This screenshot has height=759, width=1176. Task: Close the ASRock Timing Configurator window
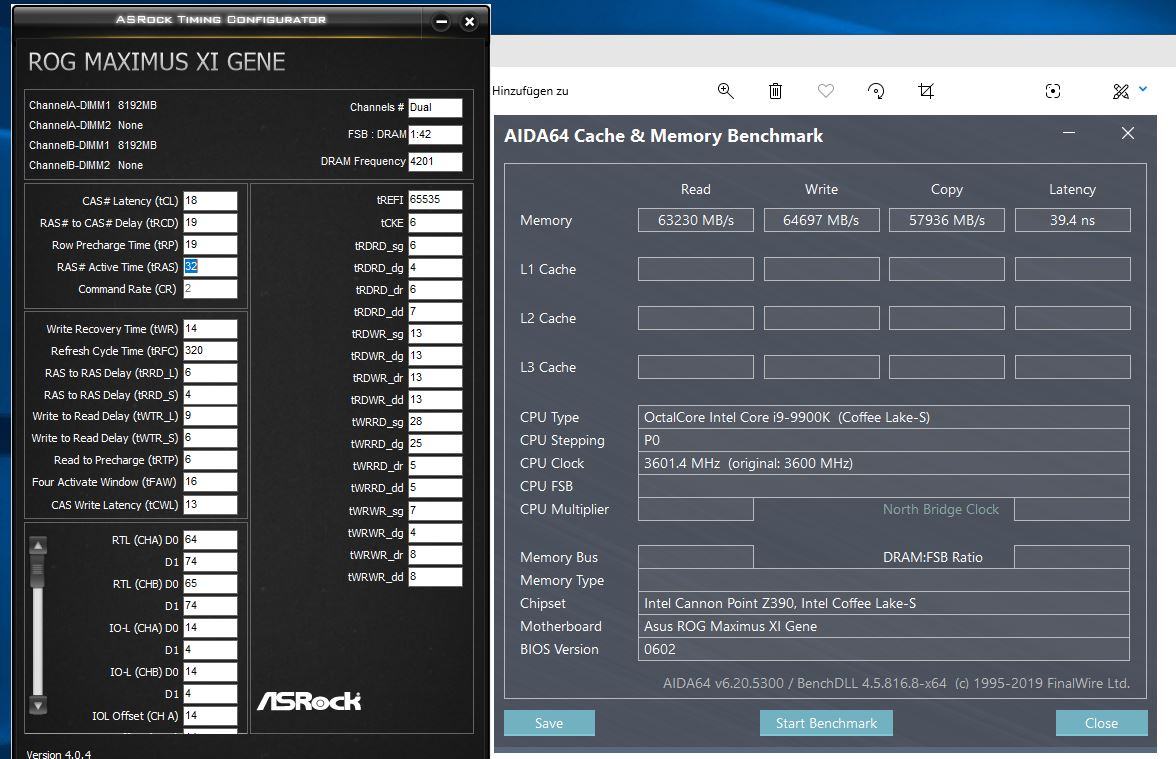click(470, 22)
